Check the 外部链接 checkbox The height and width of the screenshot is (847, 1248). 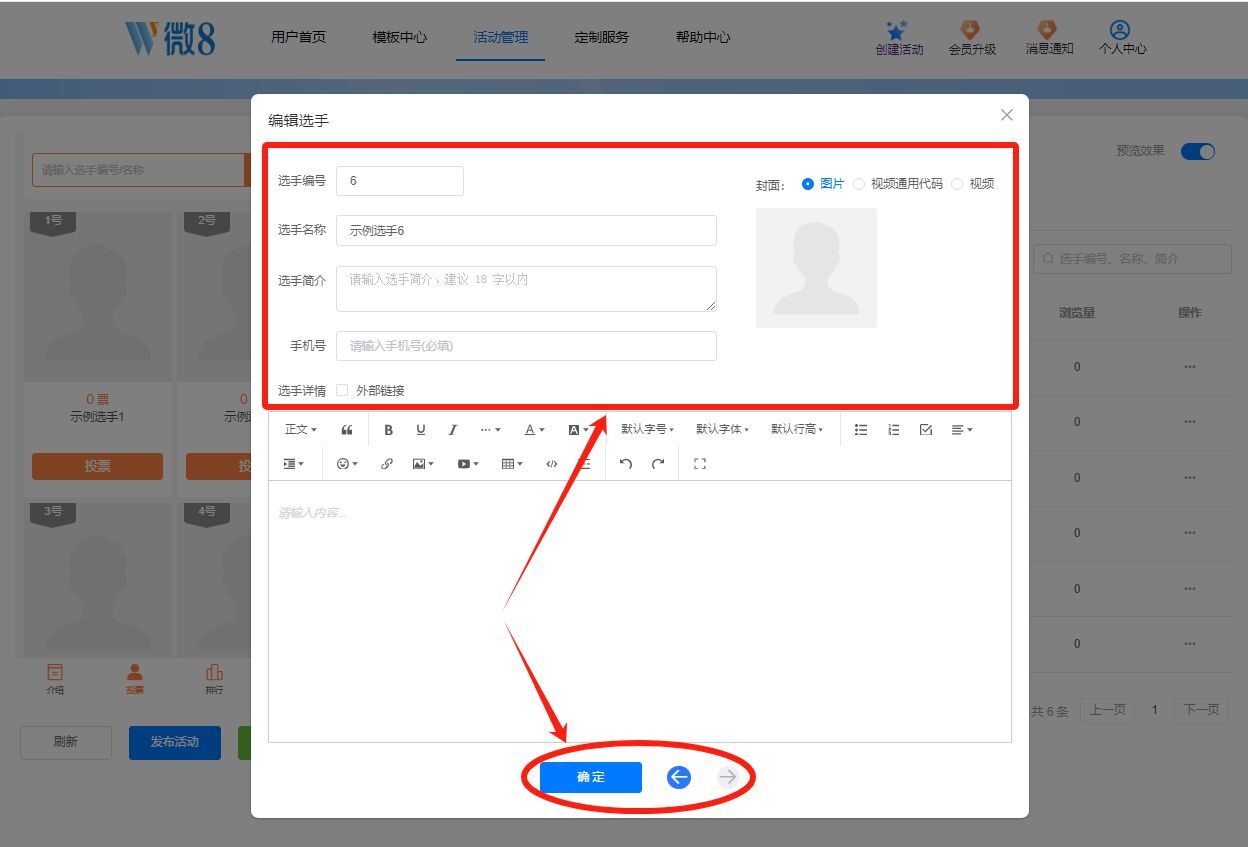pos(342,390)
